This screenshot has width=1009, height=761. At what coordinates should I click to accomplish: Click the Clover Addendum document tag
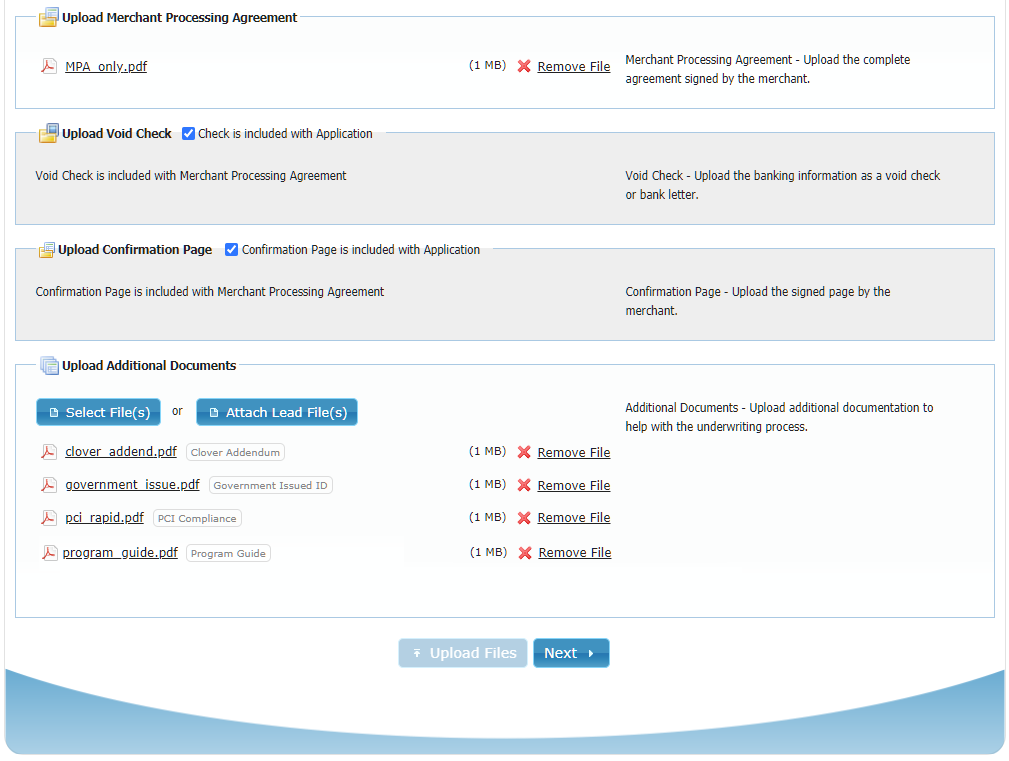pos(235,452)
